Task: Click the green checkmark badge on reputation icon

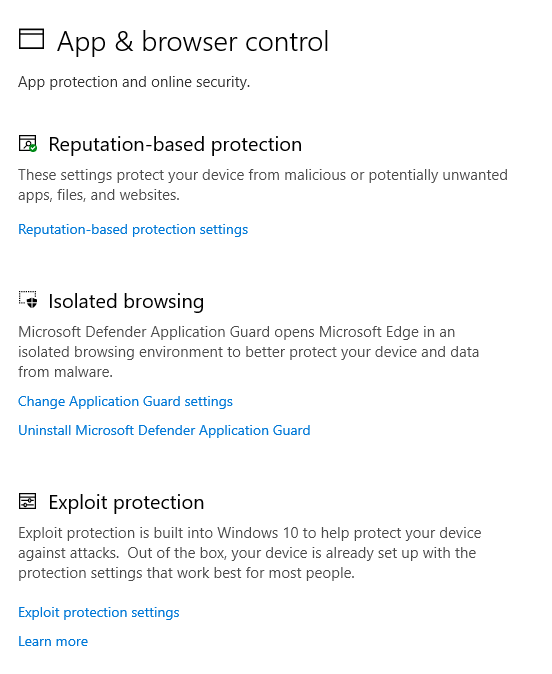Action: pos(33,148)
